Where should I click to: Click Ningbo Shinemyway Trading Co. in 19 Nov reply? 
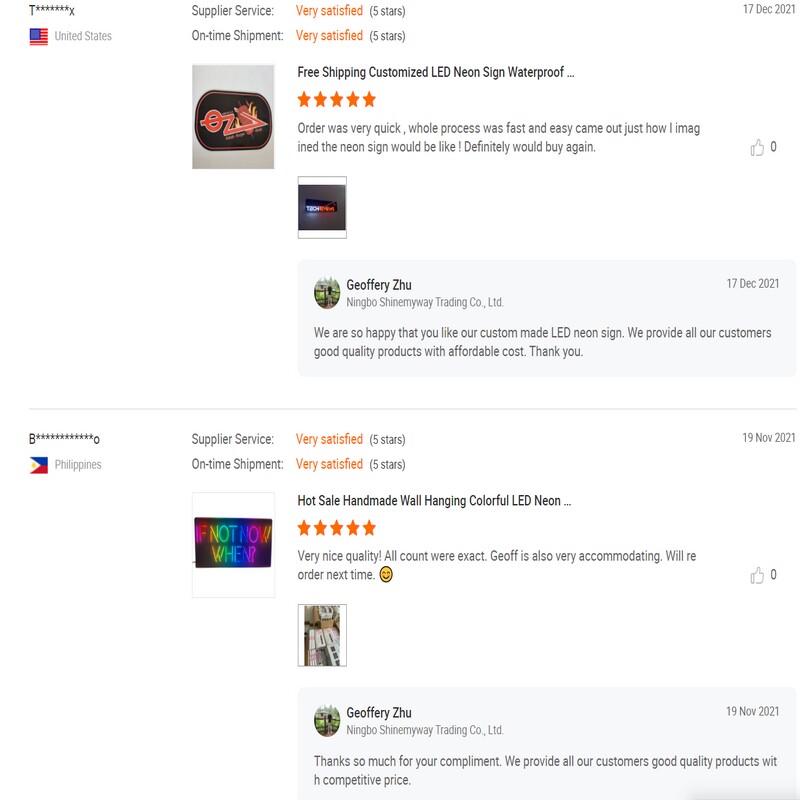(425, 730)
